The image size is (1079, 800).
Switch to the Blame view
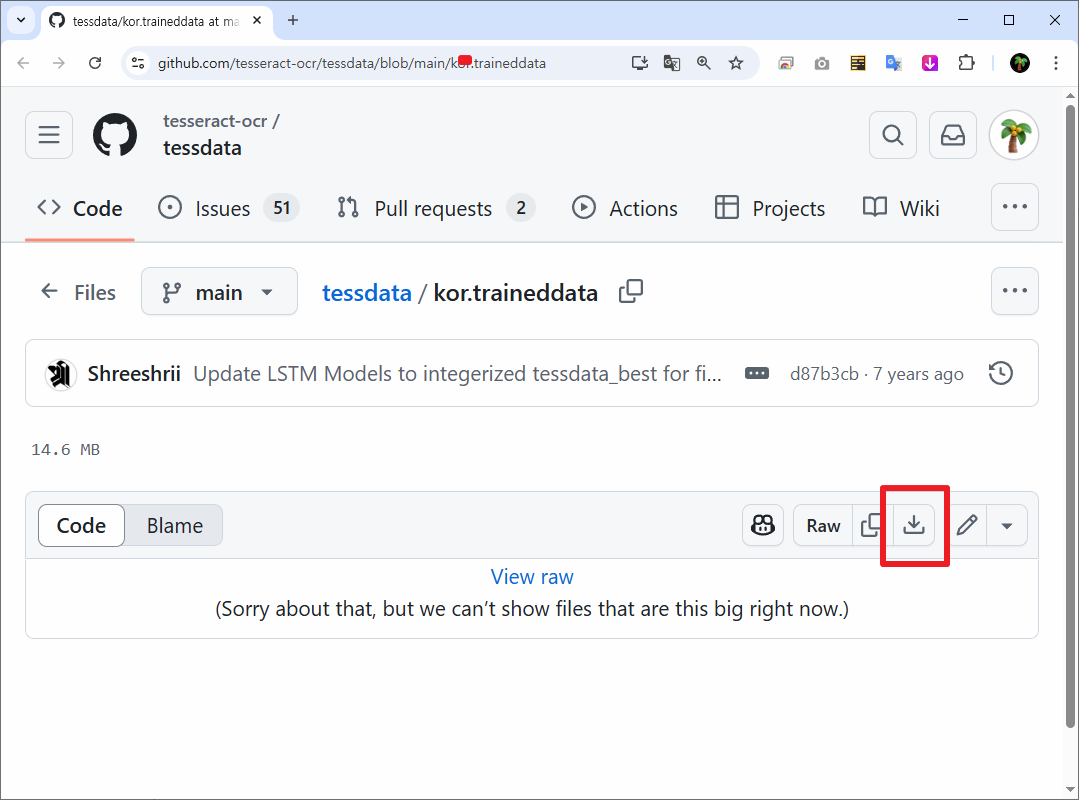(174, 526)
